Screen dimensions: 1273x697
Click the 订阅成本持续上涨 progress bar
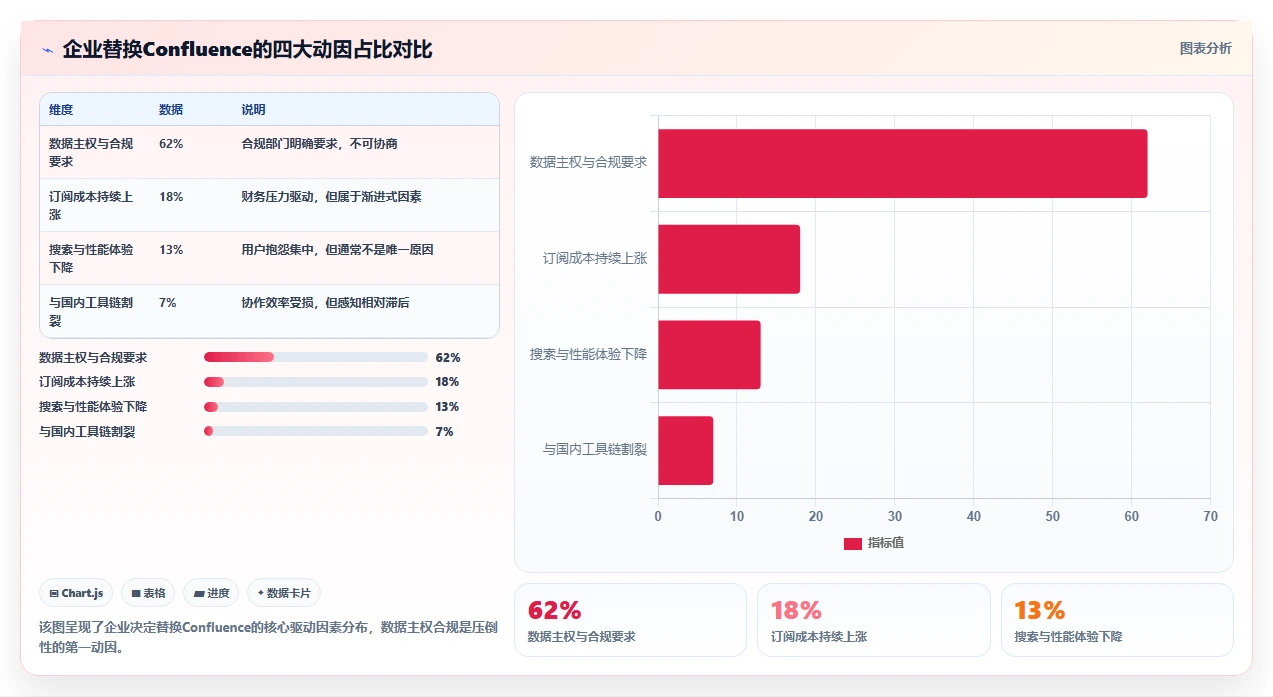[x=316, y=382]
